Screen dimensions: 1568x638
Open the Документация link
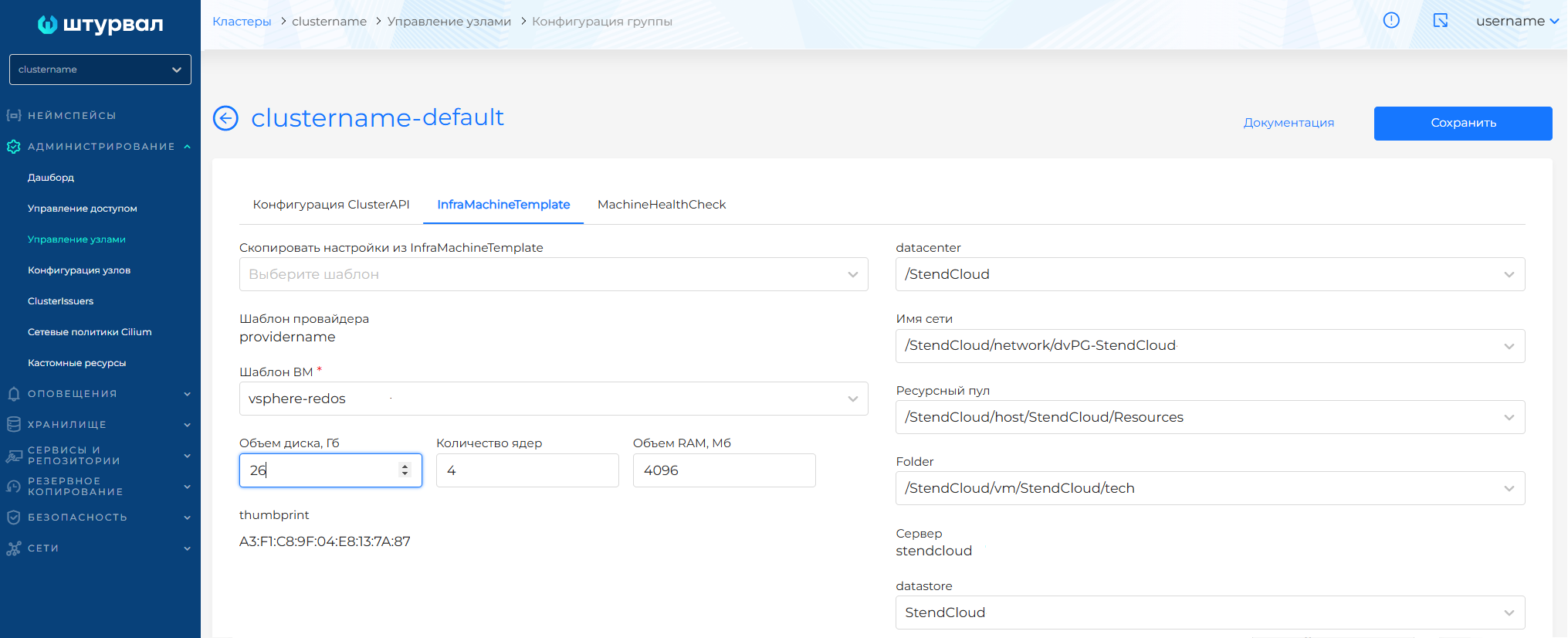(x=1288, y=123)
